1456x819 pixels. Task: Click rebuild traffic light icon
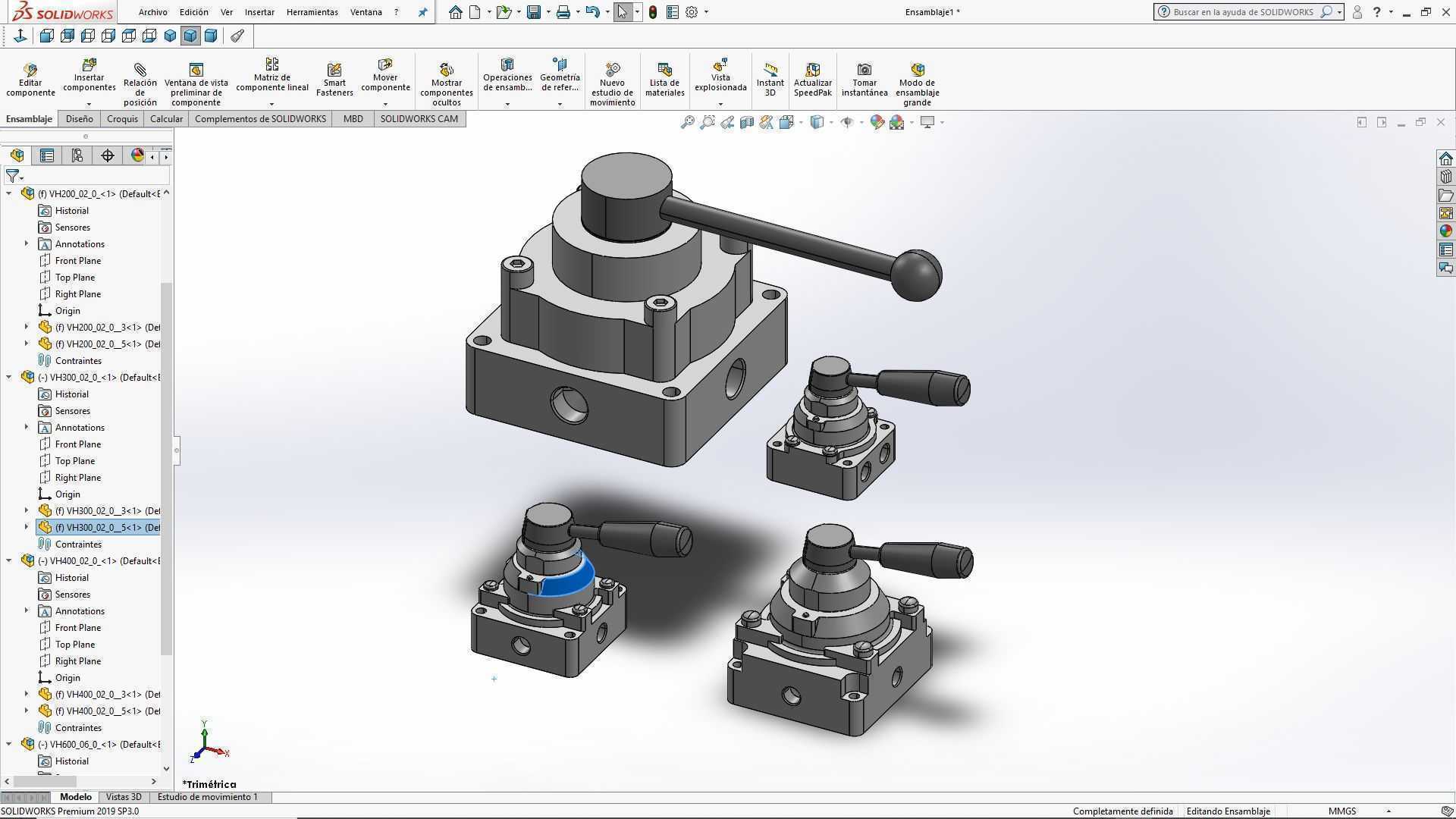coord(652,12)
